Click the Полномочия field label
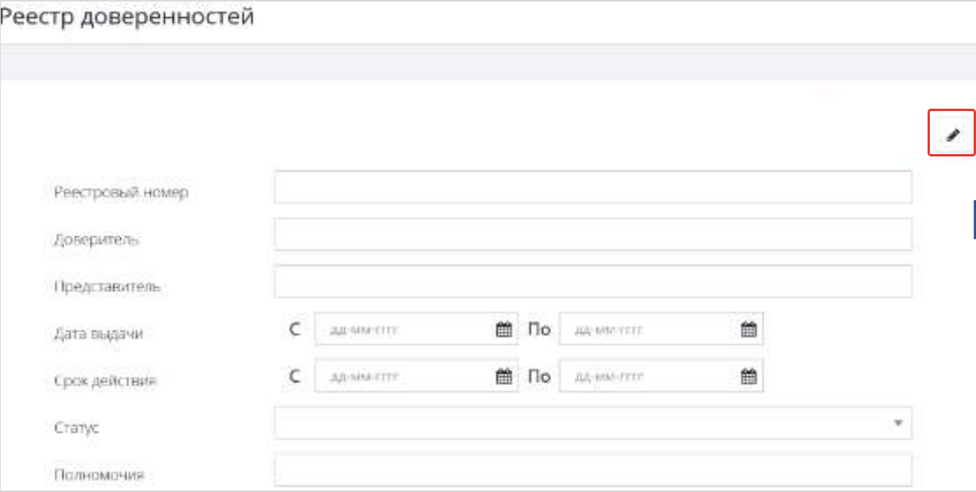Viewport: 976px width, 492px height. (x=99, y=475)
